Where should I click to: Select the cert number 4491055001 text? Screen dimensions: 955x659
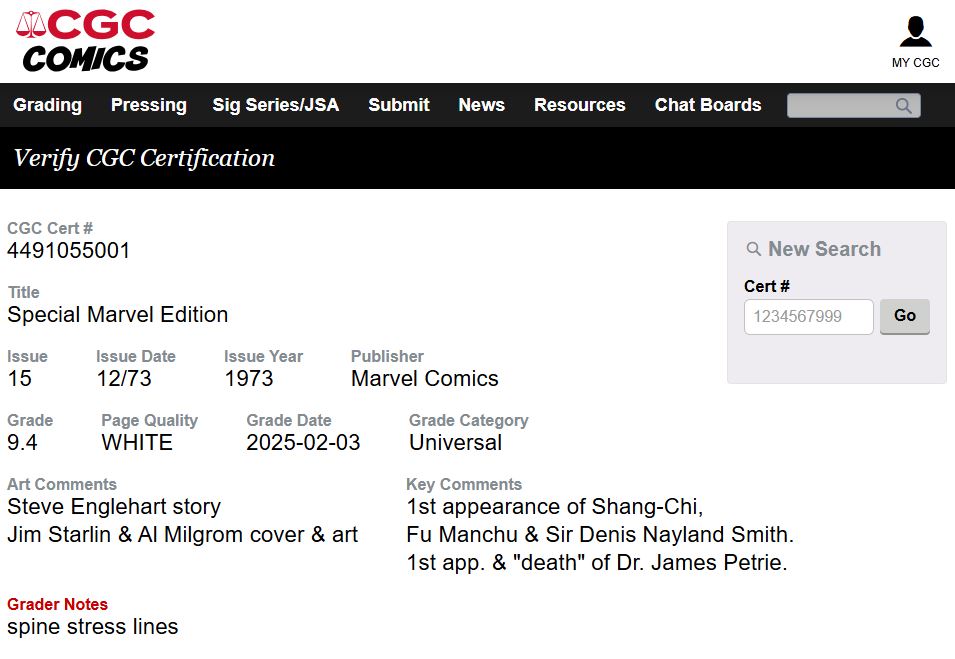(69, 250)
